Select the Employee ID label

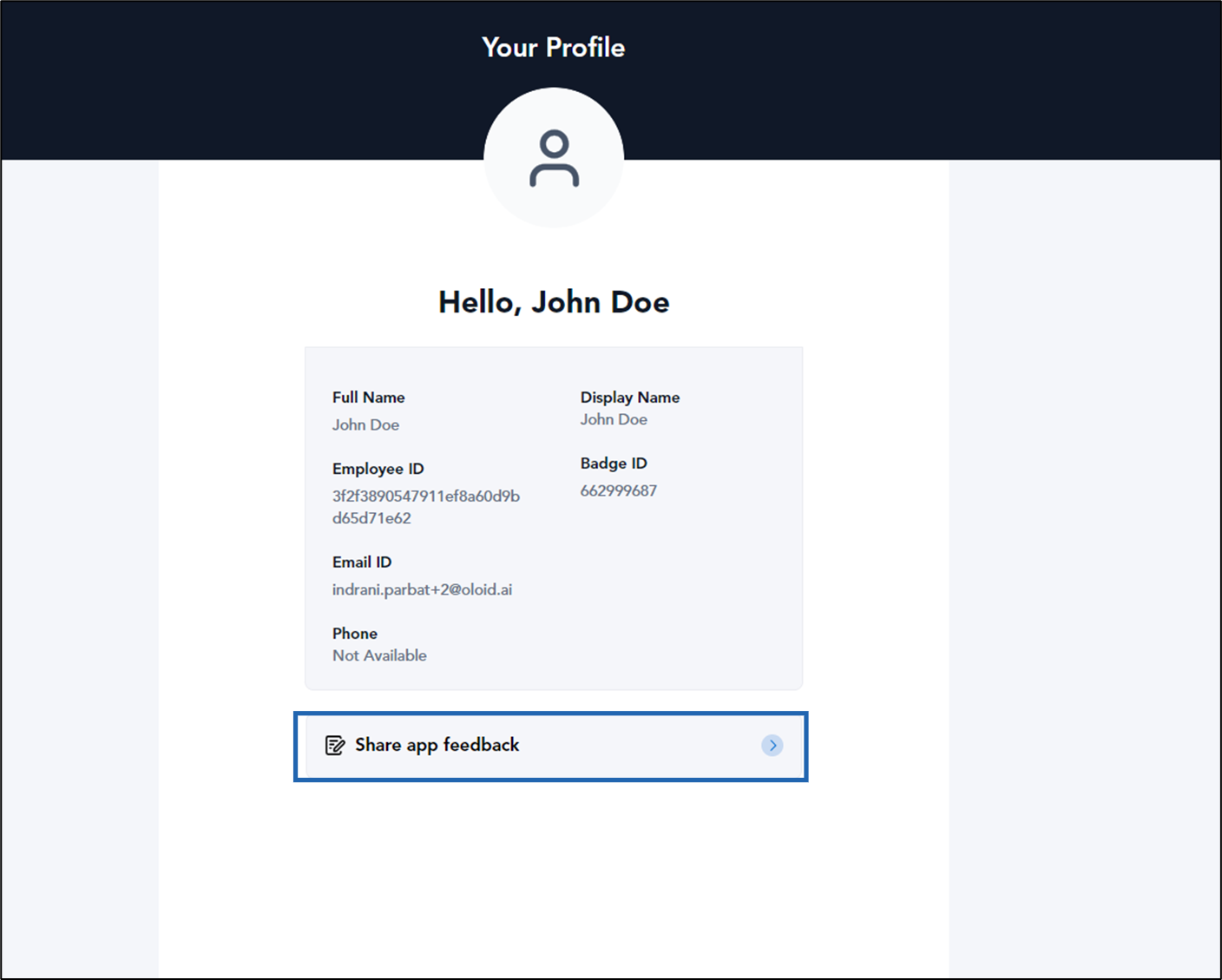coord(378,469)
